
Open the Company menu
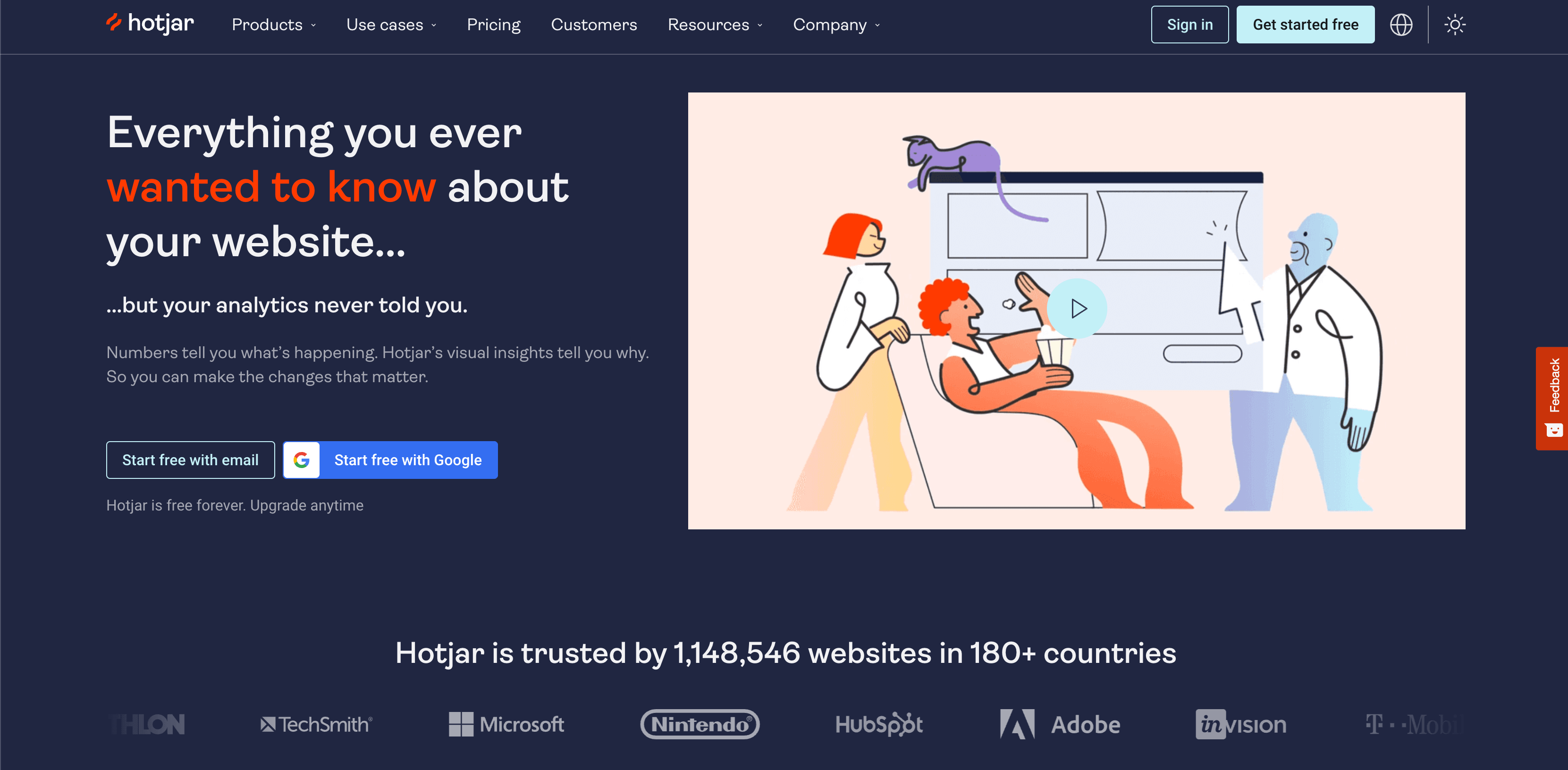tap(836, 25)
